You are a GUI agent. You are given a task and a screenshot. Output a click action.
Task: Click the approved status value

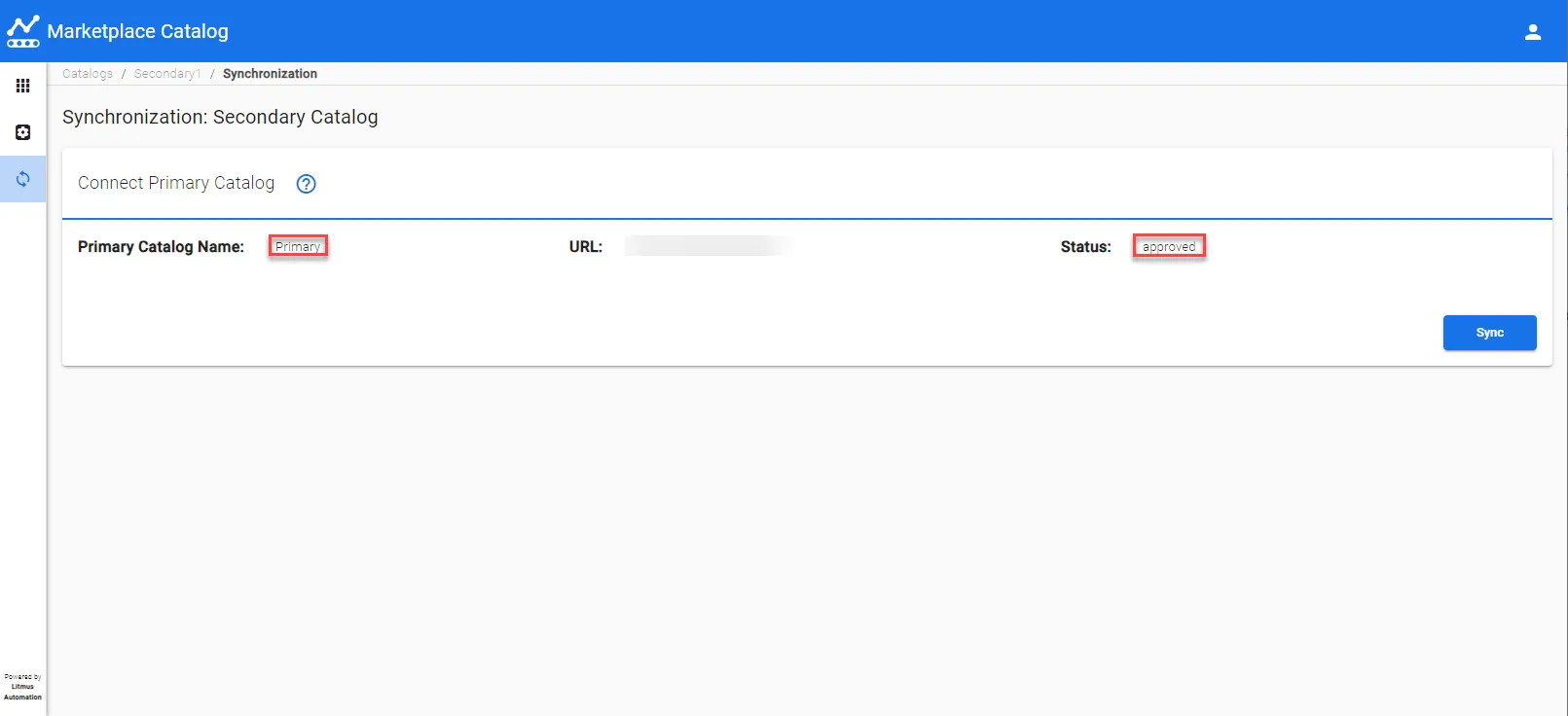[x=1169, y=247]
